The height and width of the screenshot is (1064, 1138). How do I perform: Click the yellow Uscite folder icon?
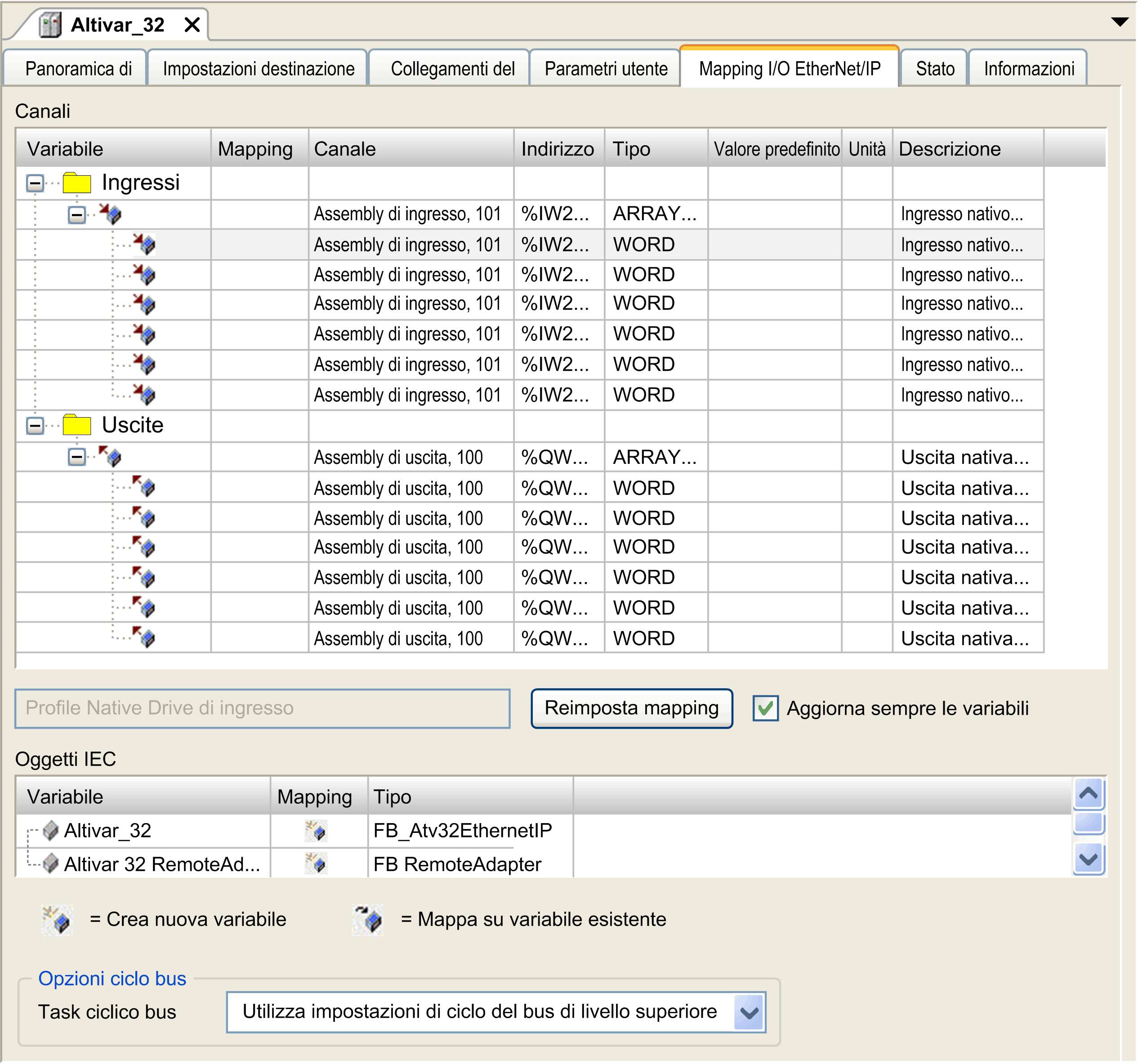77,425
